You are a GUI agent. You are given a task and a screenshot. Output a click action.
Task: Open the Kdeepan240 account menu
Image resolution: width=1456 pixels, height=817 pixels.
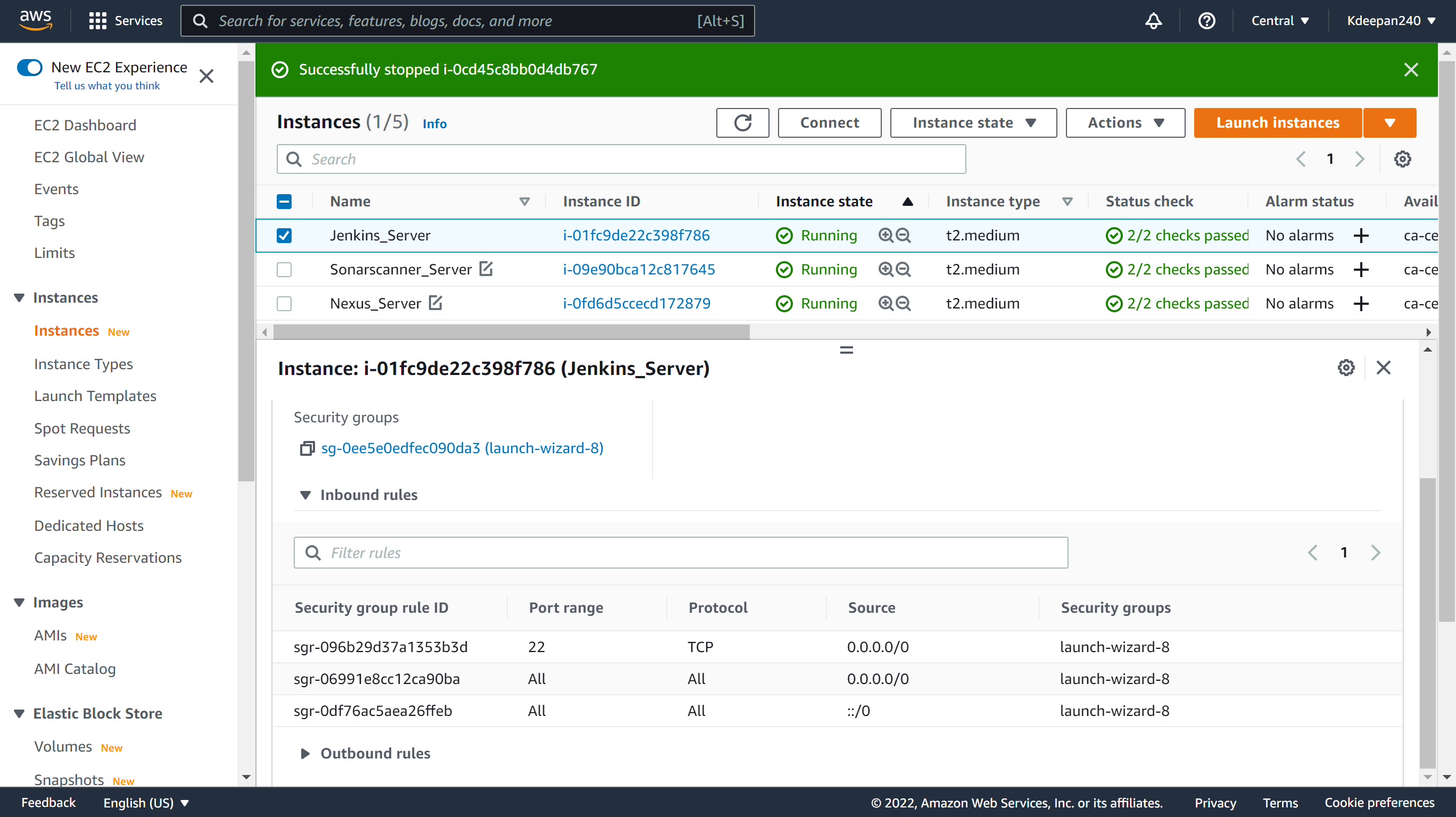pos(1391,21)
